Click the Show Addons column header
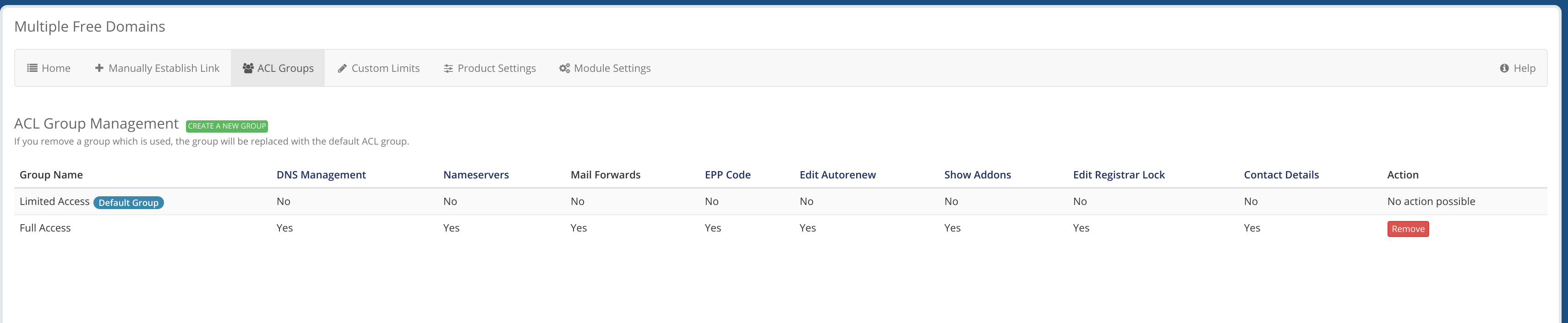The width and height of the screenshot is (1568, 323). pos(978,175)
